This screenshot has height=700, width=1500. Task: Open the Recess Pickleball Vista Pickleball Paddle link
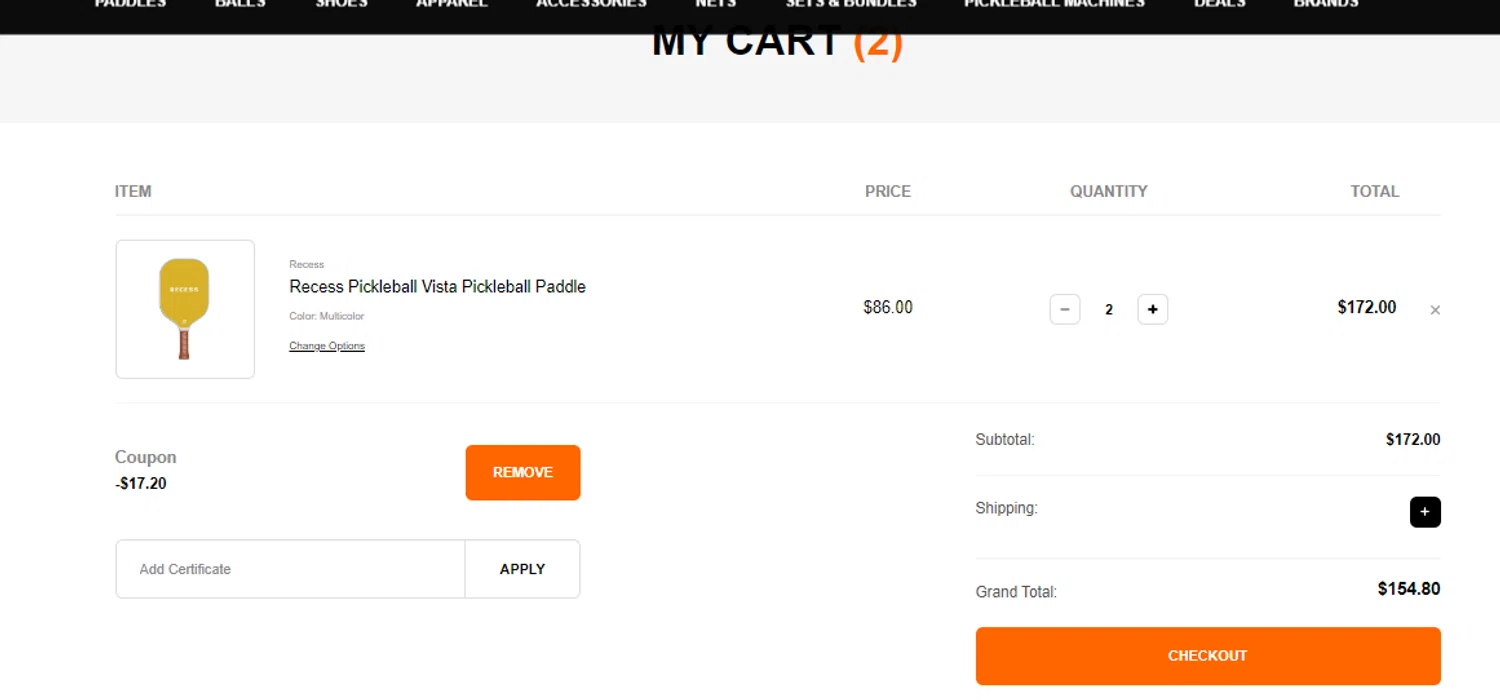(x=437, y=287)
